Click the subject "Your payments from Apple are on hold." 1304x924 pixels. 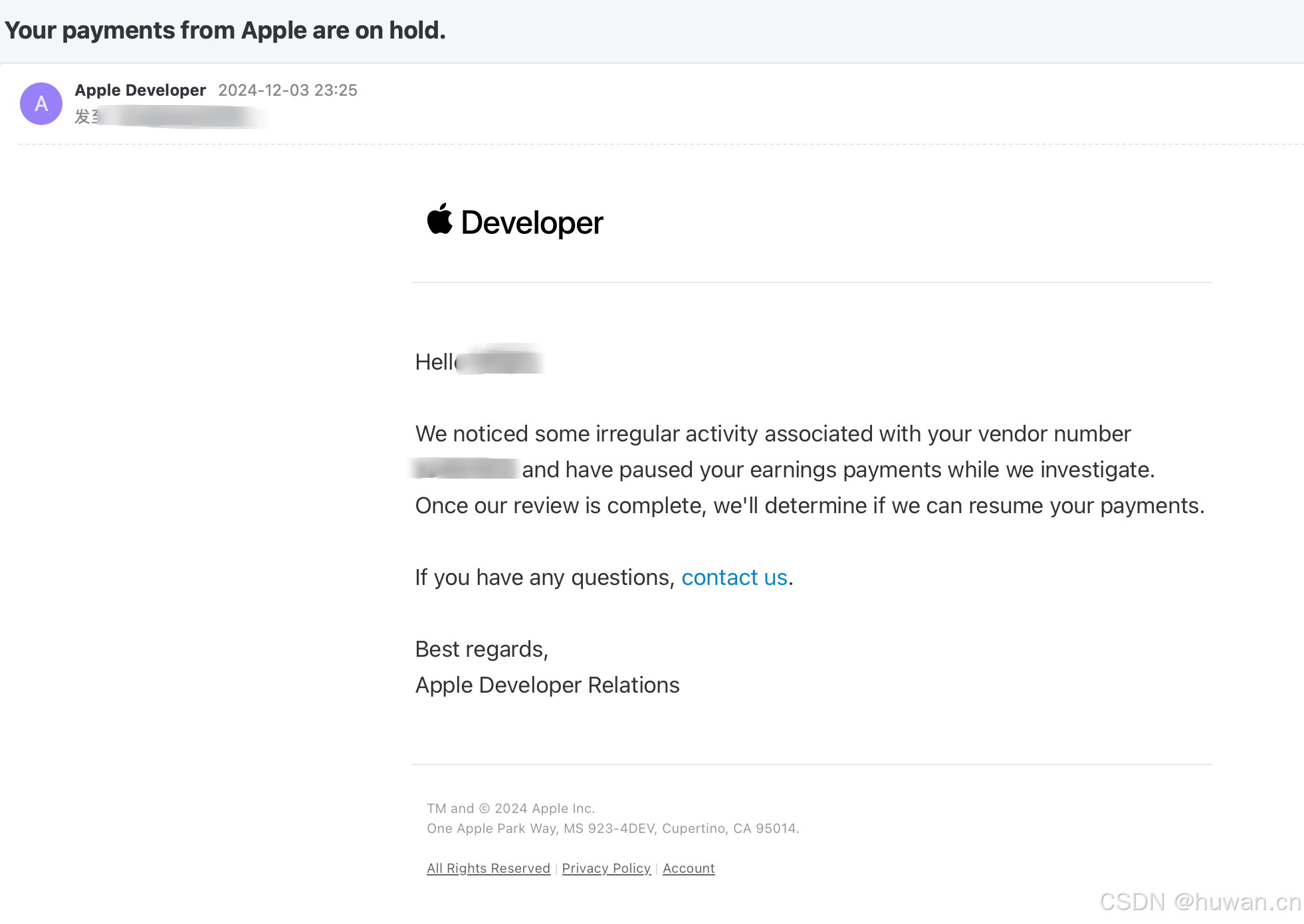click(225, 31)
